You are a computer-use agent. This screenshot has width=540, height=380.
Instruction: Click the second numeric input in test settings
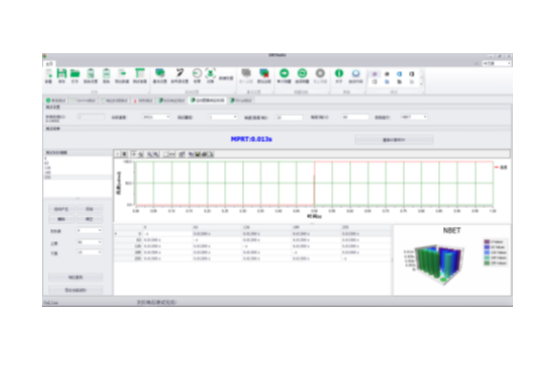coord(355,117)
